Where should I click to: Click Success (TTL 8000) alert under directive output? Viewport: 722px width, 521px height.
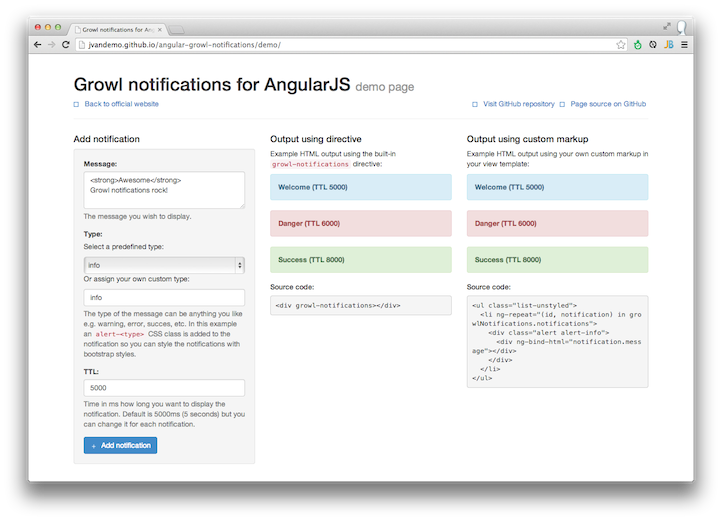(x=361, y=260)
